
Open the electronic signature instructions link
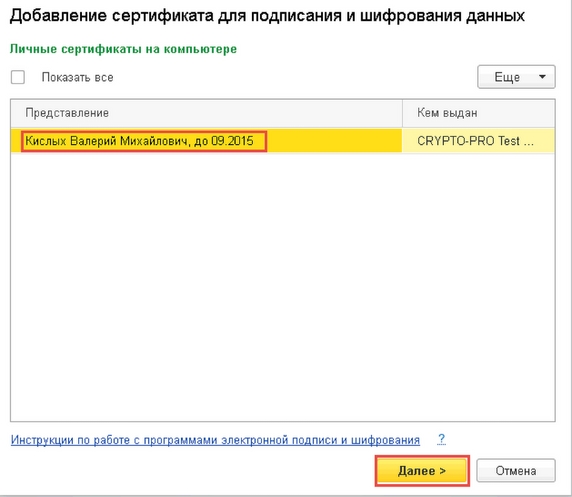pos(215,440)
